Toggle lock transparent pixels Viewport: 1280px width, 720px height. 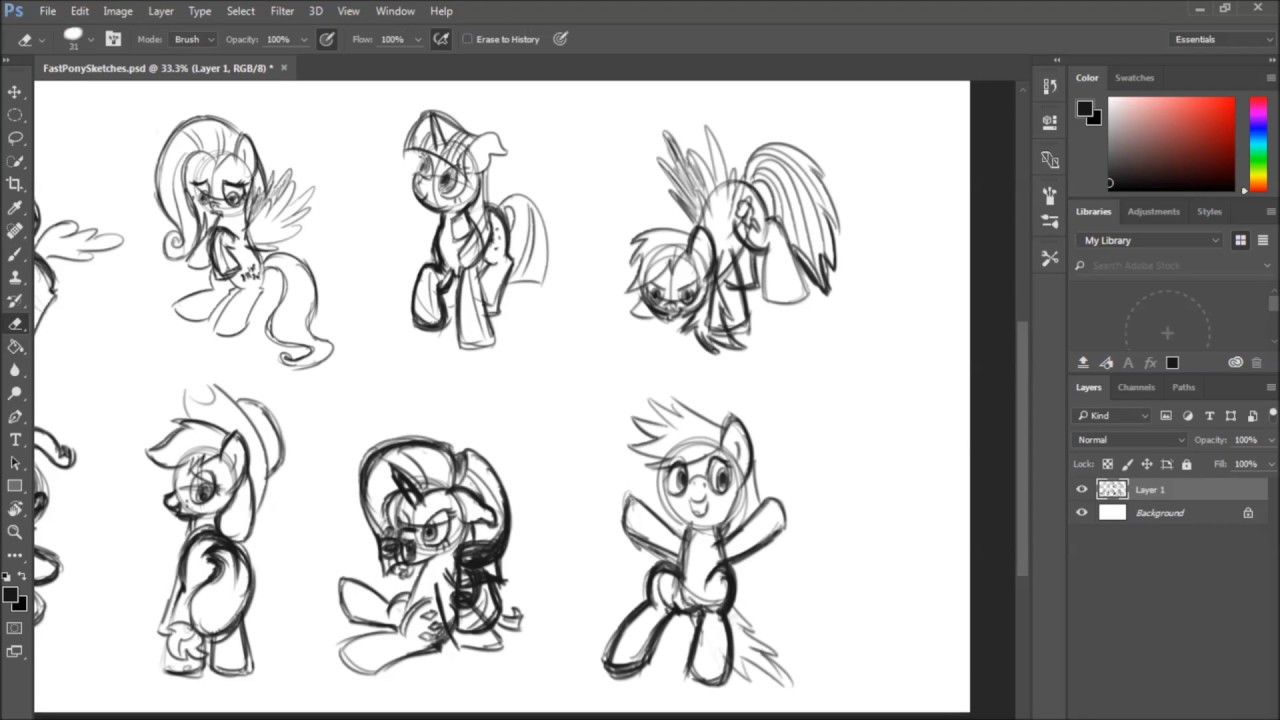click(x=1107, y=464)
